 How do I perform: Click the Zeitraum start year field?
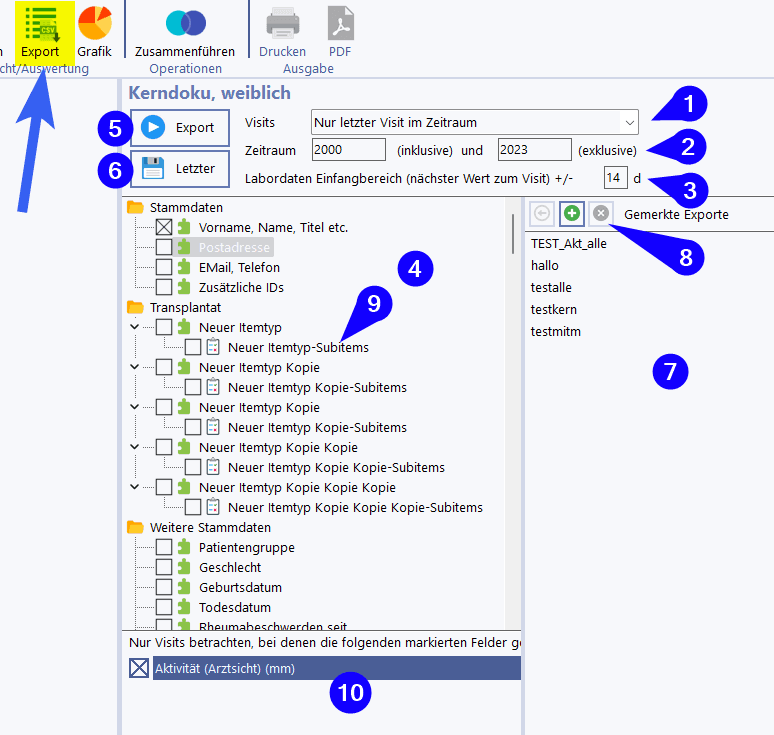point(348,150)
